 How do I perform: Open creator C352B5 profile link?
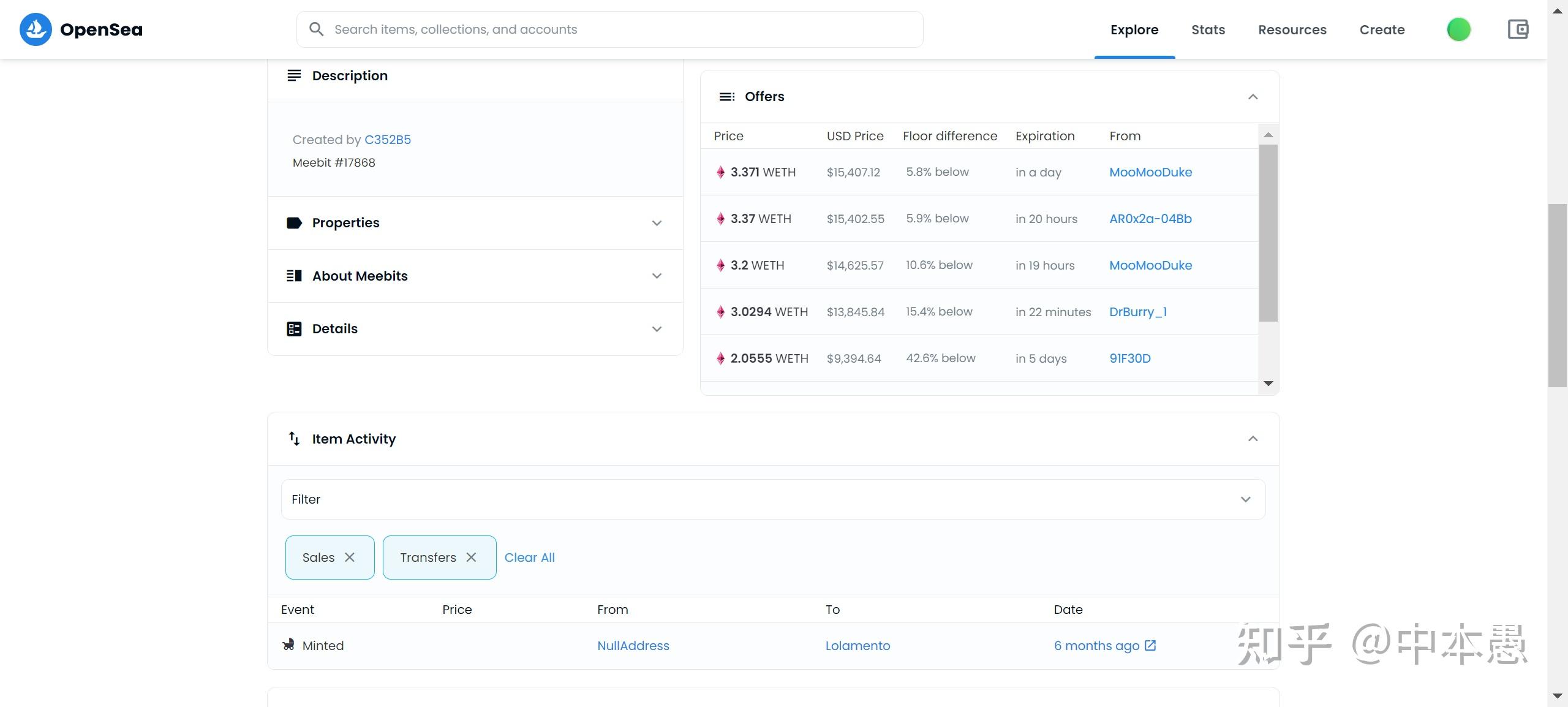[x=387, y=140]
